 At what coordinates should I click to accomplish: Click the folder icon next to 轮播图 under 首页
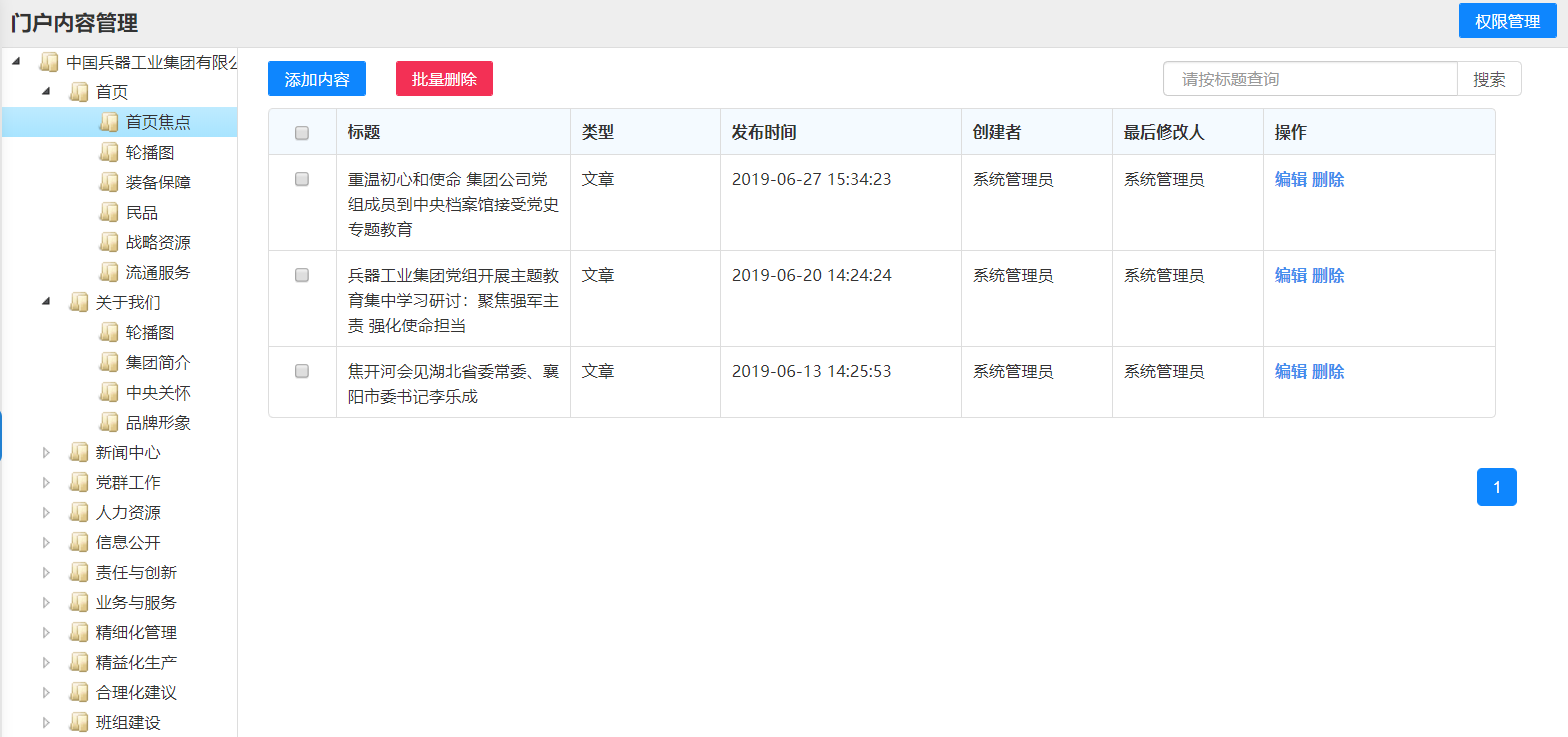click(109, 153)
